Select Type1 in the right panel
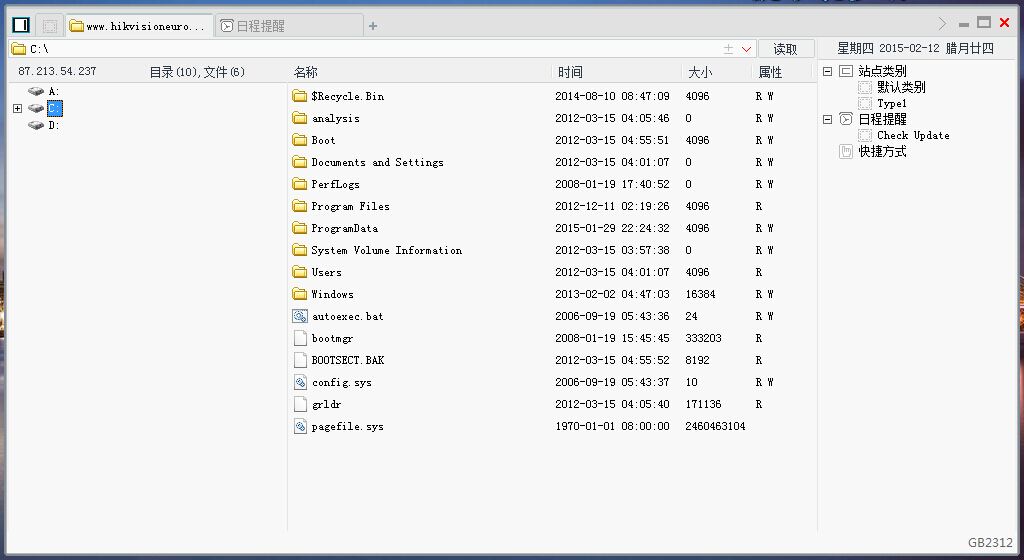 892,103
